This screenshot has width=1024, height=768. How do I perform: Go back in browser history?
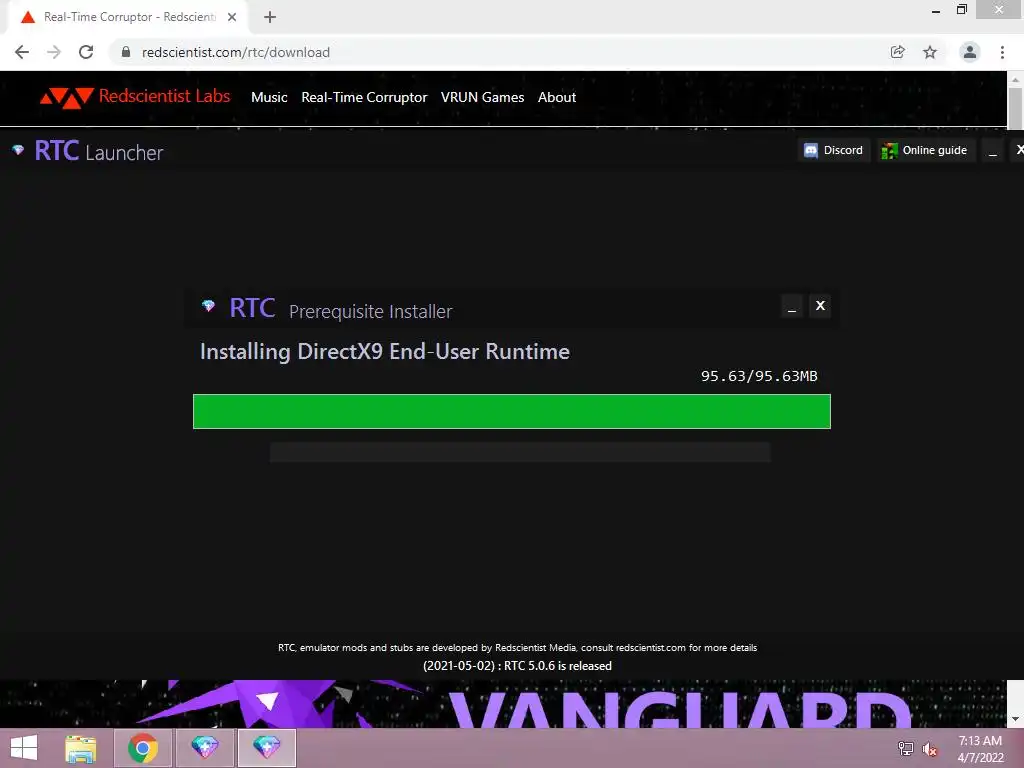pos(22,52)
